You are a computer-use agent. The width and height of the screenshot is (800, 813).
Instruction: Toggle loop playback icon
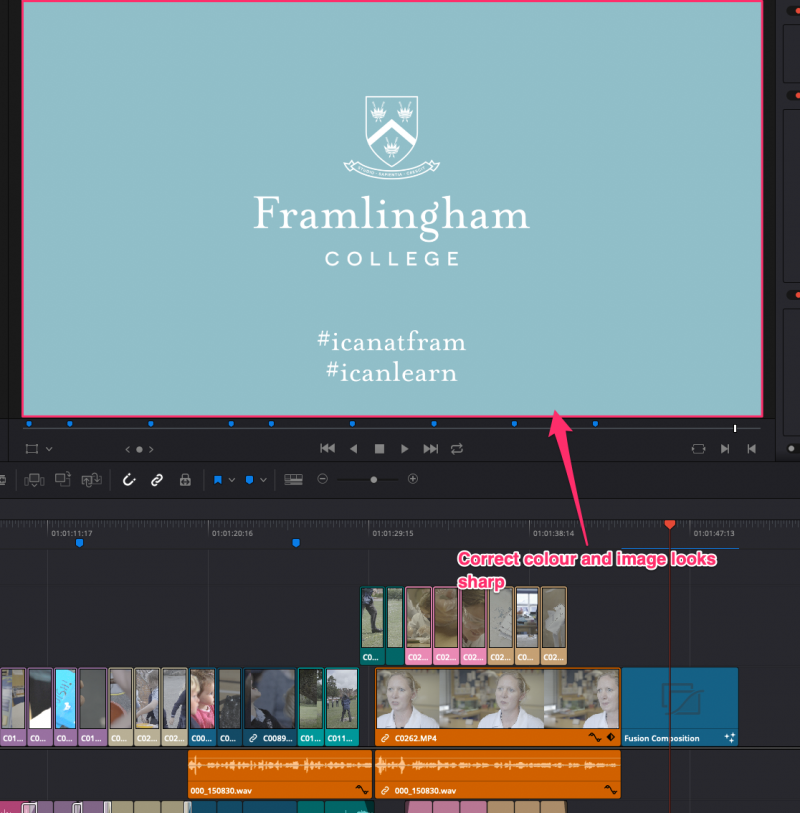point(457,449)
